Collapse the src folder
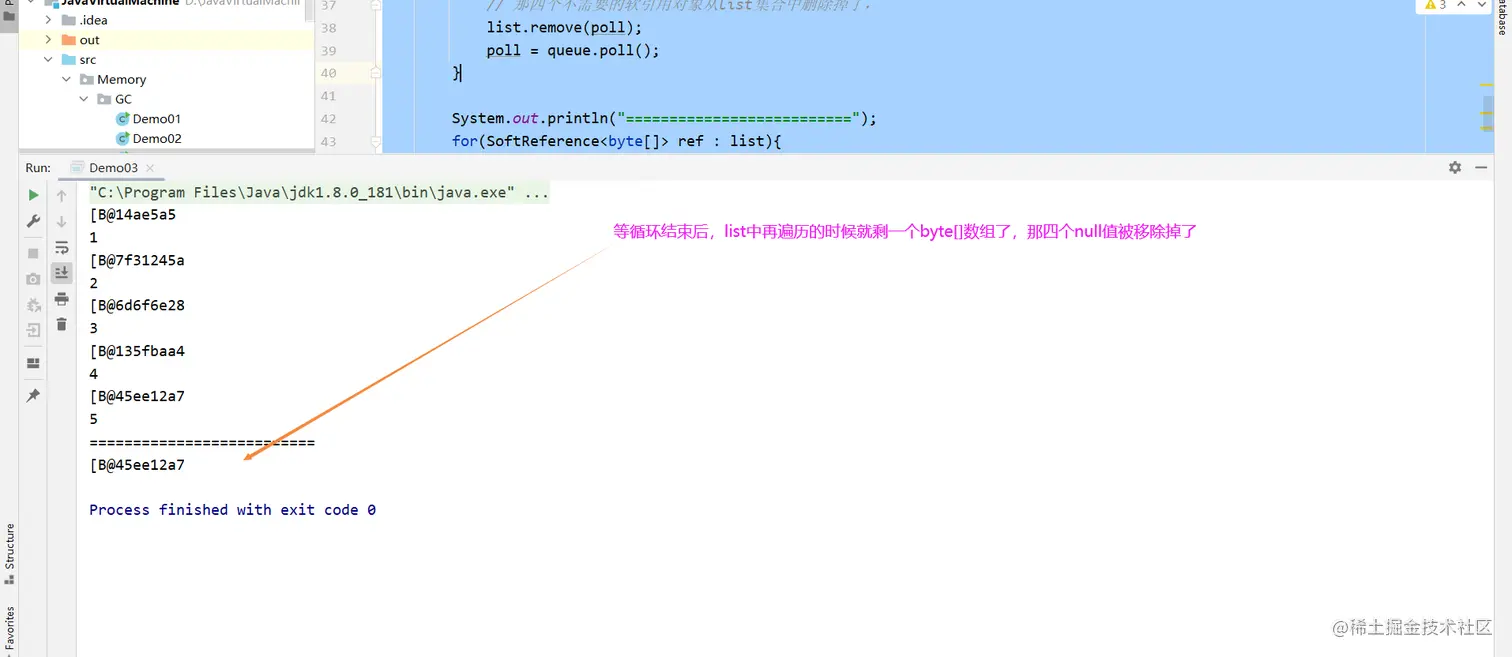This screenshot has width=1512, height=657. pos(48,60)
